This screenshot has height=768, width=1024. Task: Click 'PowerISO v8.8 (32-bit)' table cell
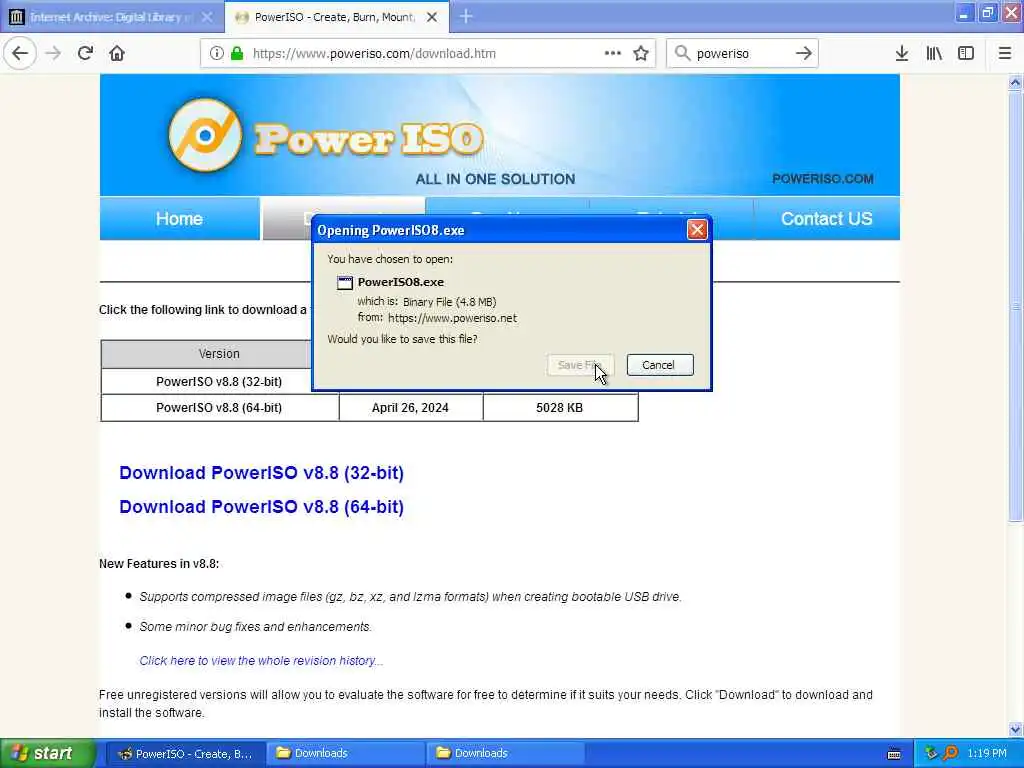[x=219, y=381]
